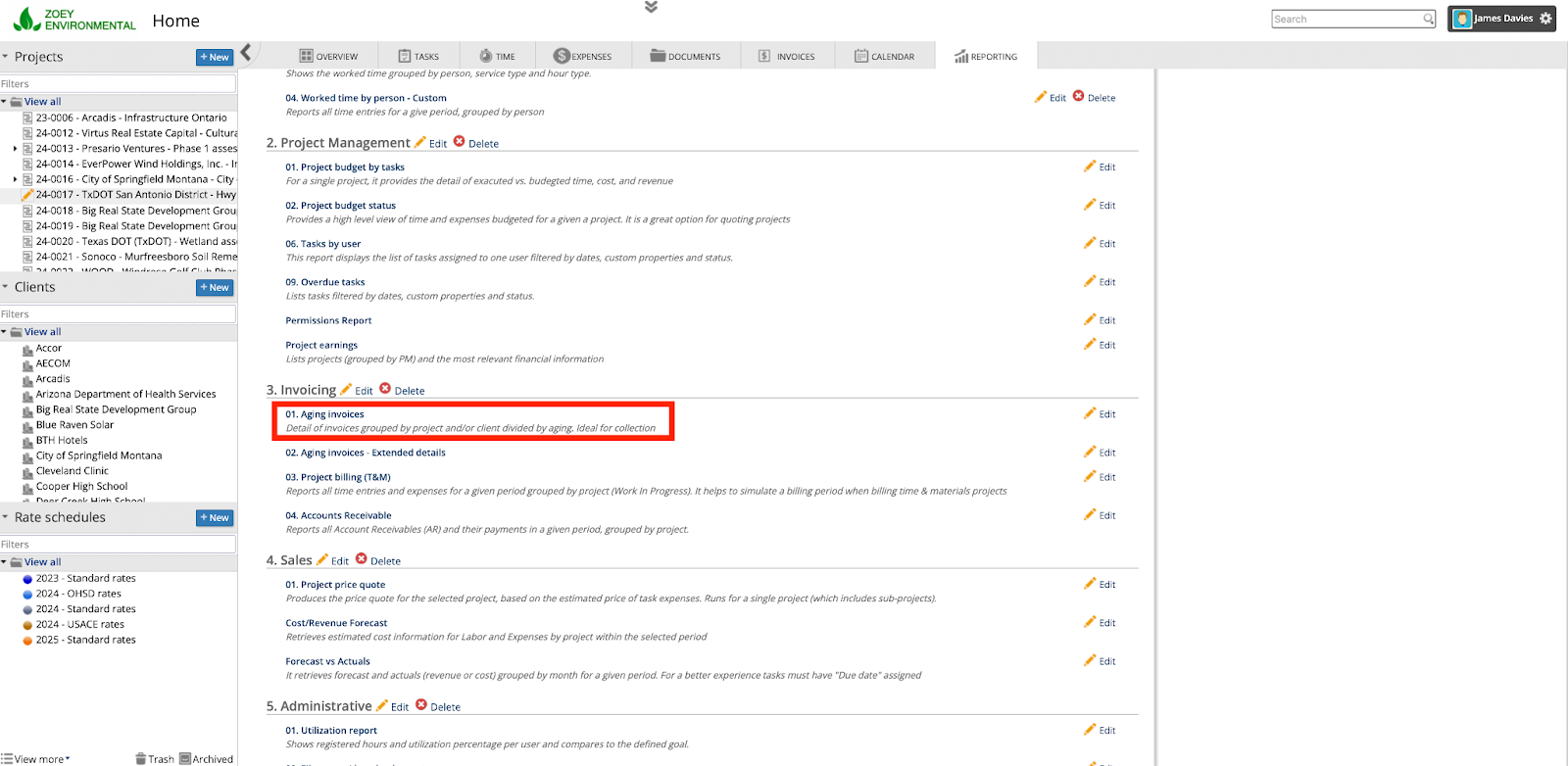Collapse the Projects panel section

pyautogui.click(x=5, y=57)
